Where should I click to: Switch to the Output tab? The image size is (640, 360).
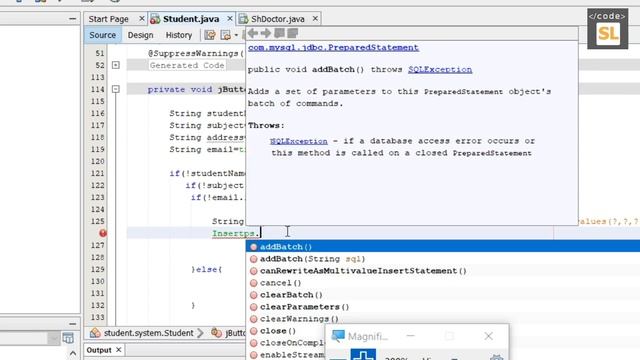point(99,350)
